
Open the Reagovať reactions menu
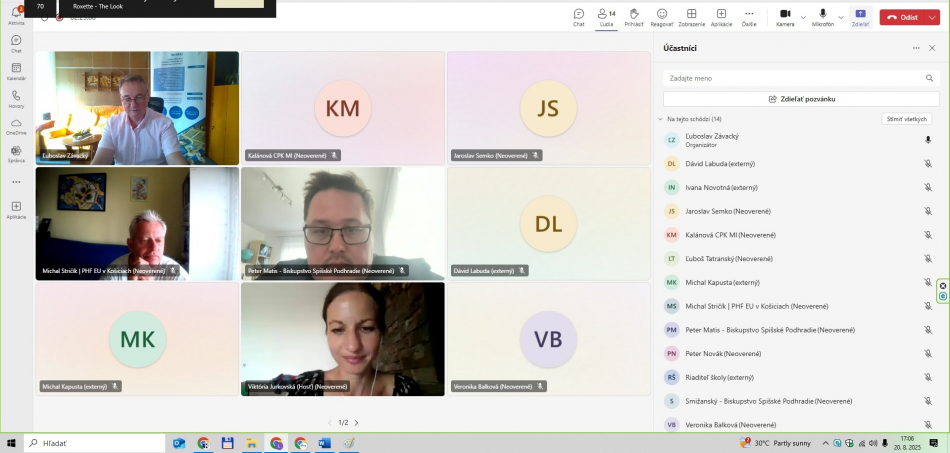click(x=662, y=17)
